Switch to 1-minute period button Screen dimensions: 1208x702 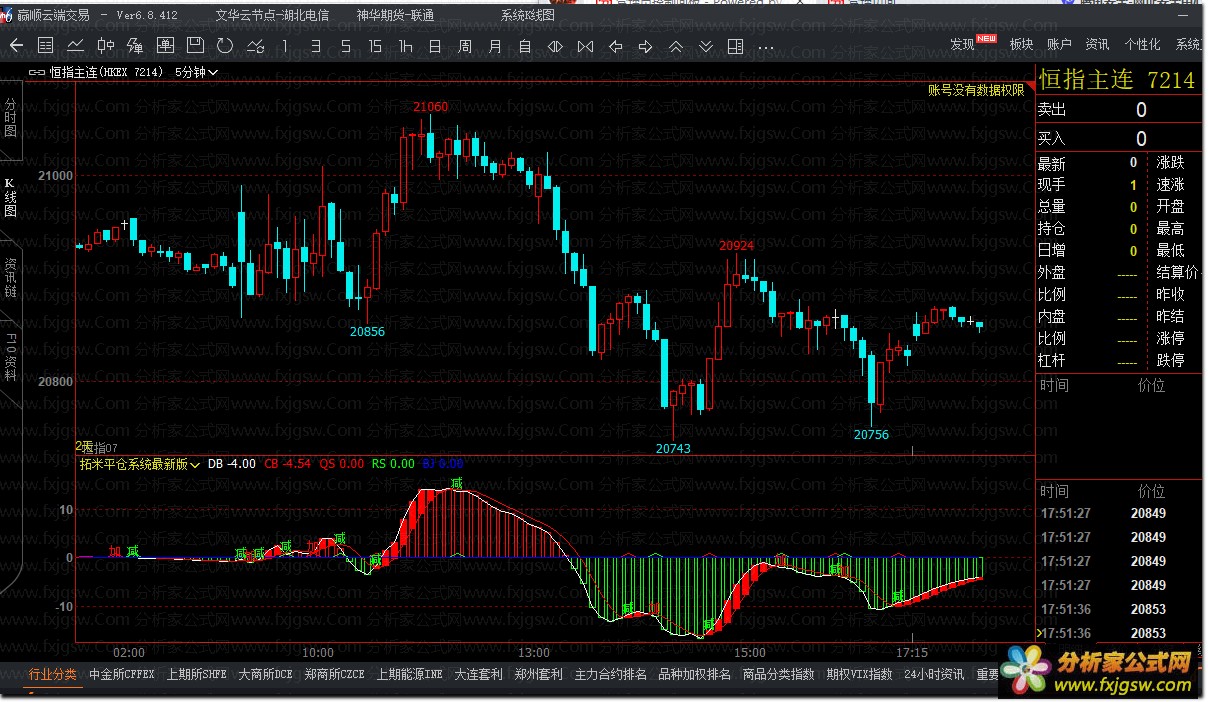pos(285,46)
